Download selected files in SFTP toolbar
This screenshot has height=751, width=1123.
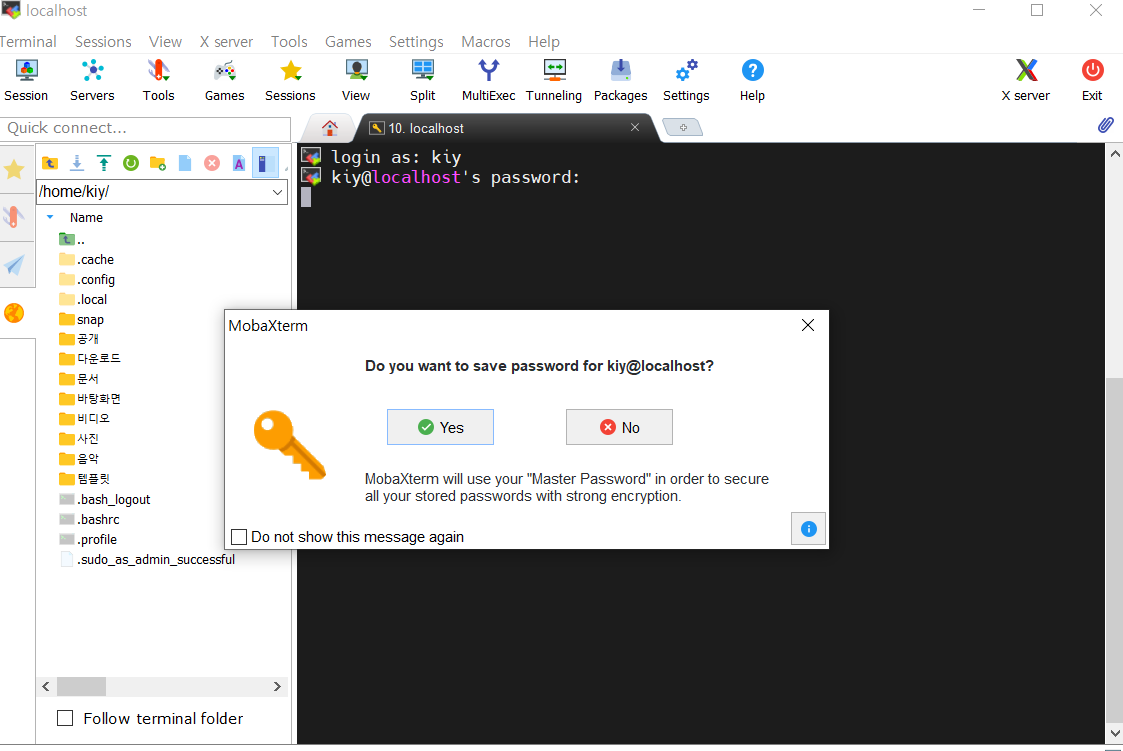click(x=77, y=163)
